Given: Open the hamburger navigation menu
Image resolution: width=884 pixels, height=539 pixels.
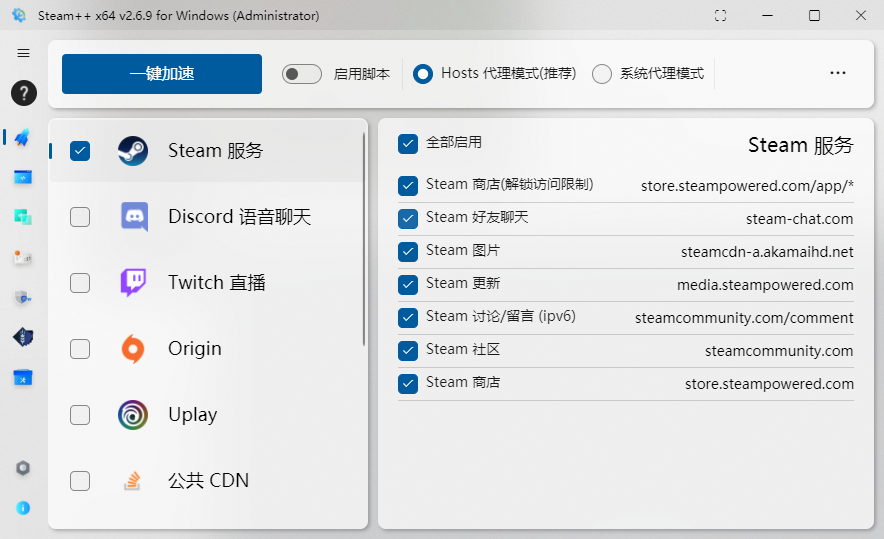Looking at the screenshot, I should click(24, 53).
